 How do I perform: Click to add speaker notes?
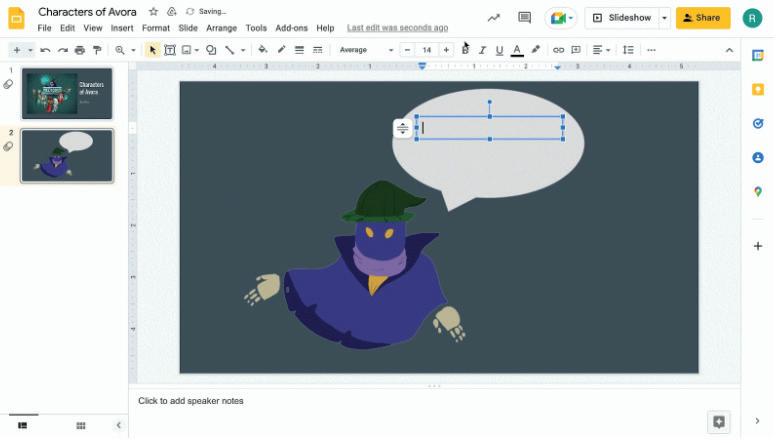[x=191, y=401]
